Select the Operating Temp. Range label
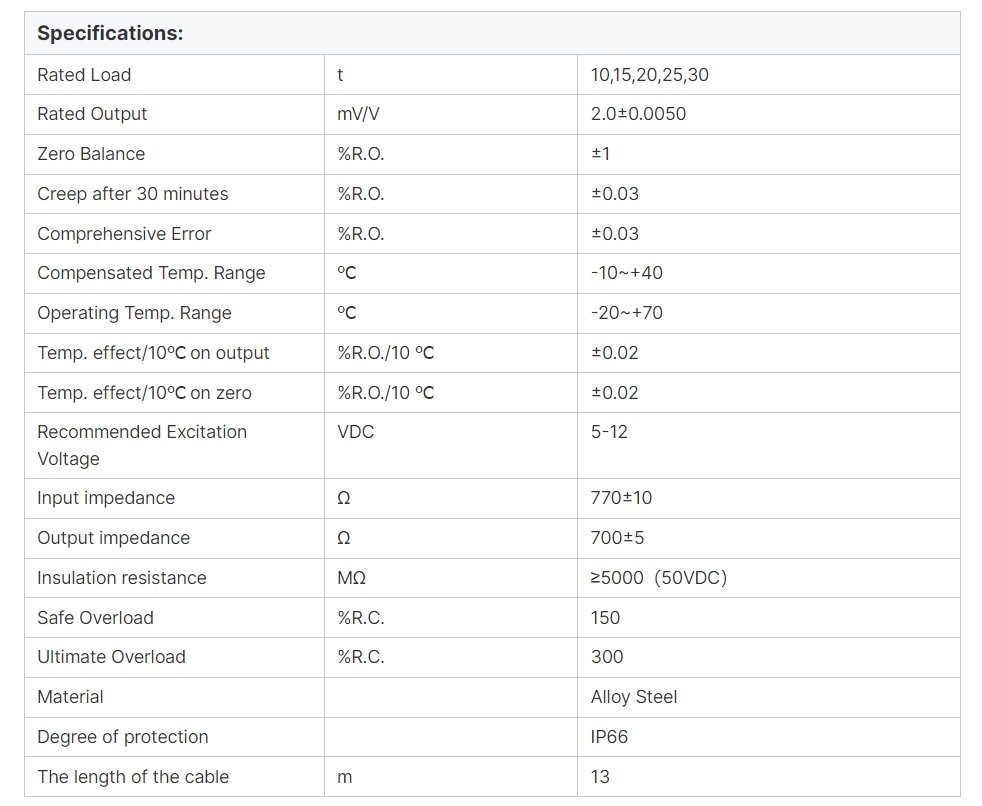Image resolution: width=982 pixels, height=806 pixels. tap(134, 313)
